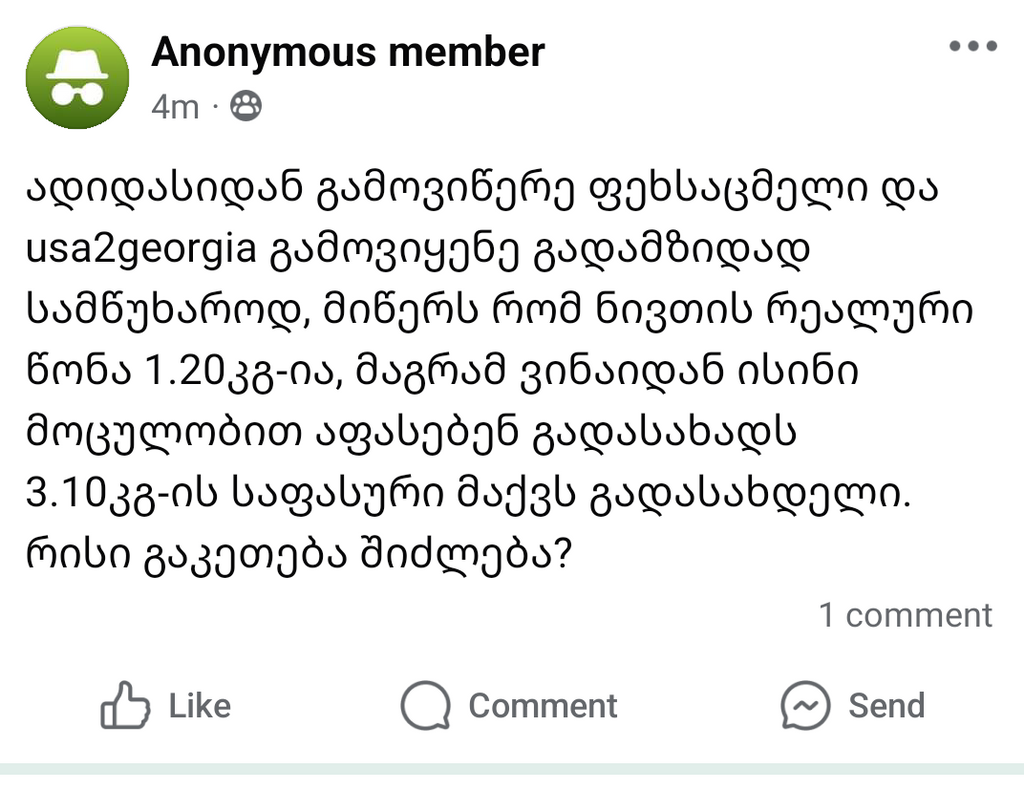Click the group audience icon beside 4m

coord(246,105)
